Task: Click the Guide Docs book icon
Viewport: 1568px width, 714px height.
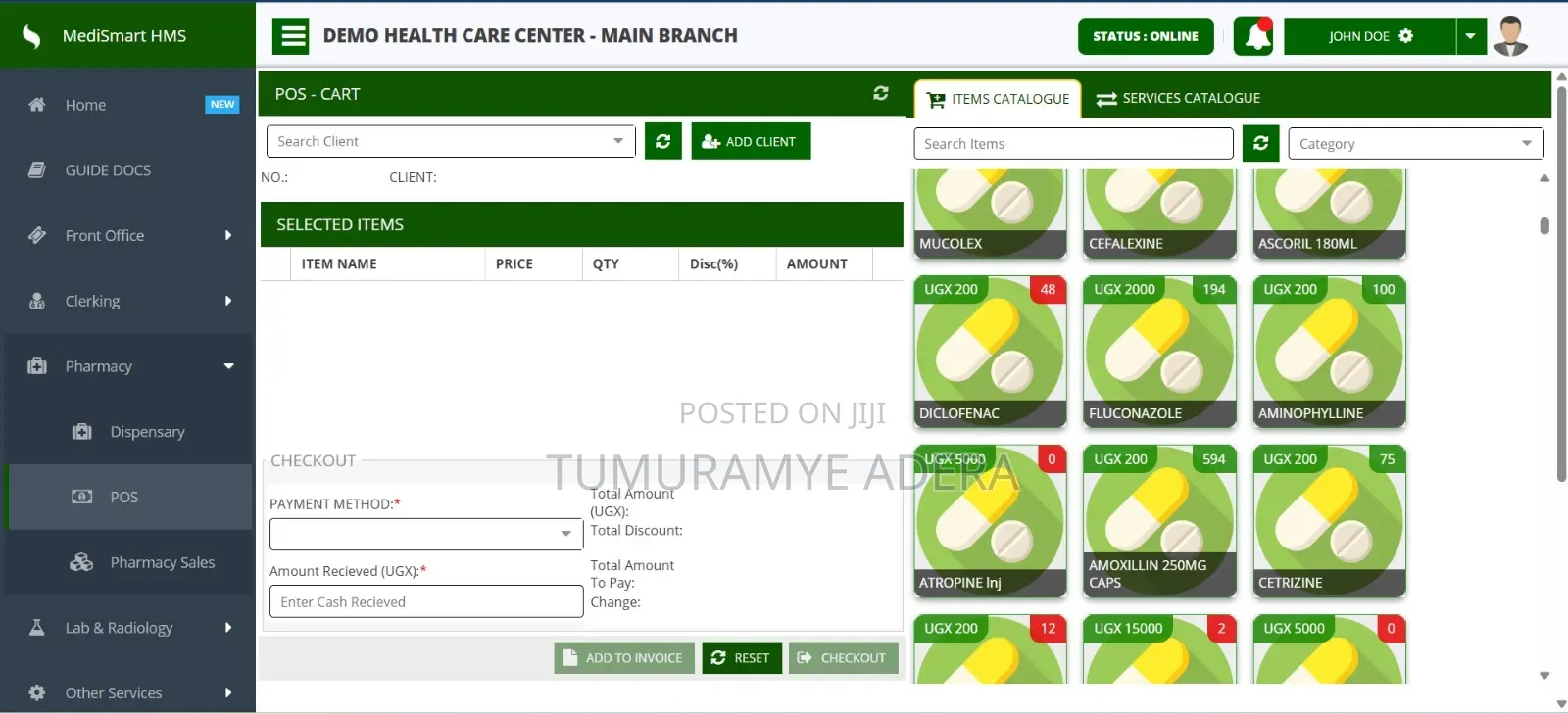Action: point(37,169)
